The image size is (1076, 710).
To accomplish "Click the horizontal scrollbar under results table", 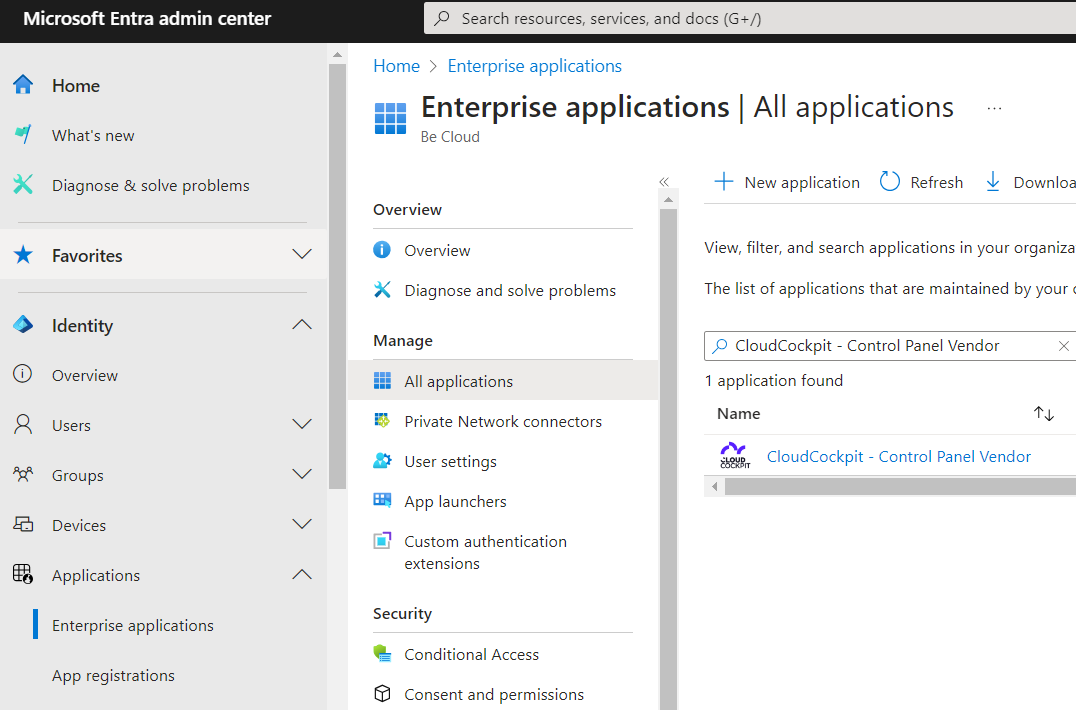I will pos(900,486).
